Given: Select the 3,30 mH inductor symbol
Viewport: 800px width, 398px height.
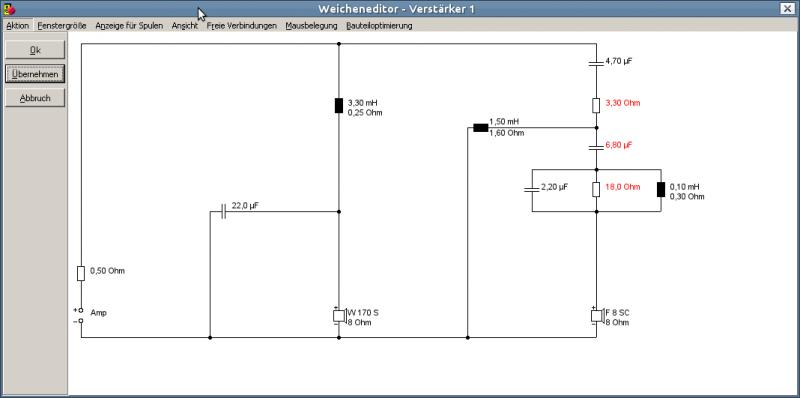Looking at the screenshot, I should (339, 106).
